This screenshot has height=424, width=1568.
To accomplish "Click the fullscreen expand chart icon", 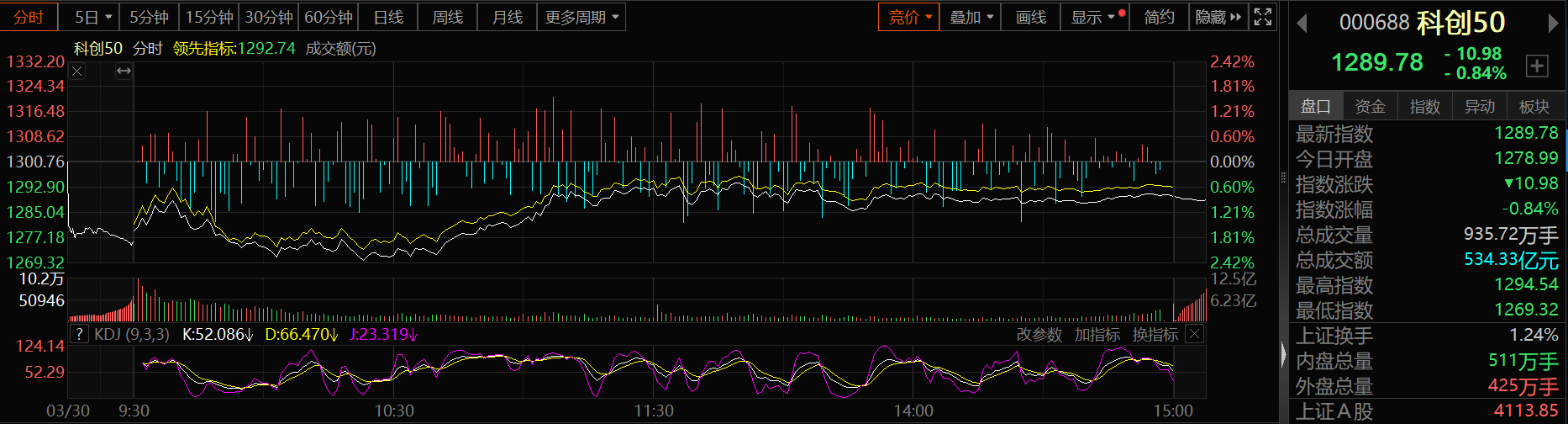I will pyautogui.click(x=1262, y=17).
